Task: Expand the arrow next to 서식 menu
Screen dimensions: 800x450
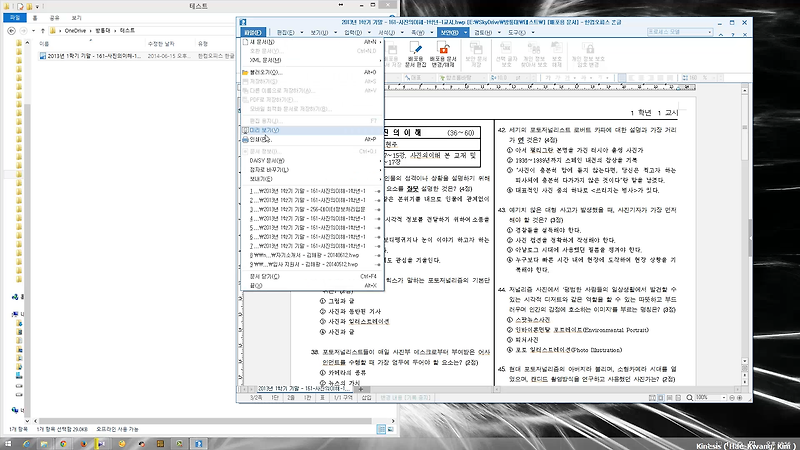Action: coord(402,33)
